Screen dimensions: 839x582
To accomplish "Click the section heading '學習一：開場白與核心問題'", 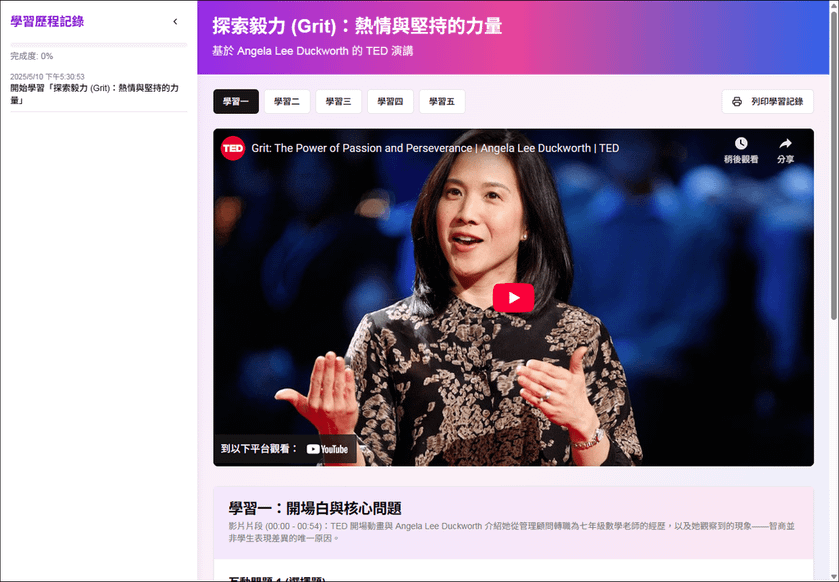I will tap(315, 508).
